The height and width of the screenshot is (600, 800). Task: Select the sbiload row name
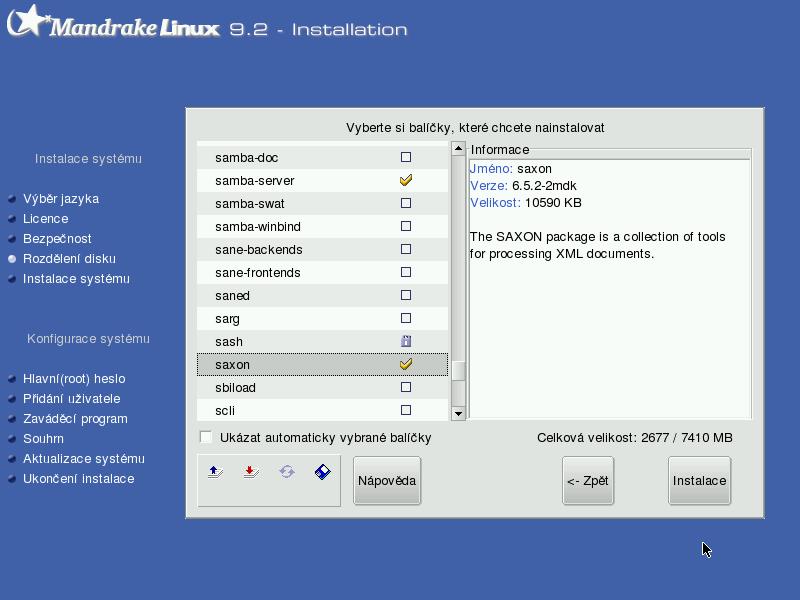pyautogui.click(x=235, y=387)
